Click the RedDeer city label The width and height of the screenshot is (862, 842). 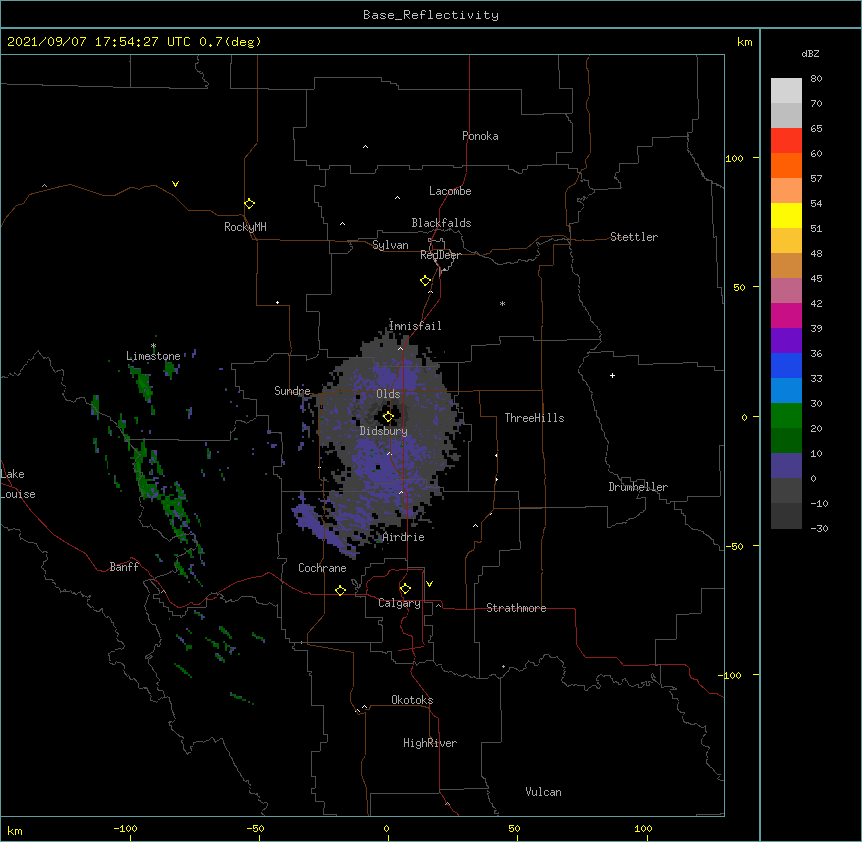point(440,255)
